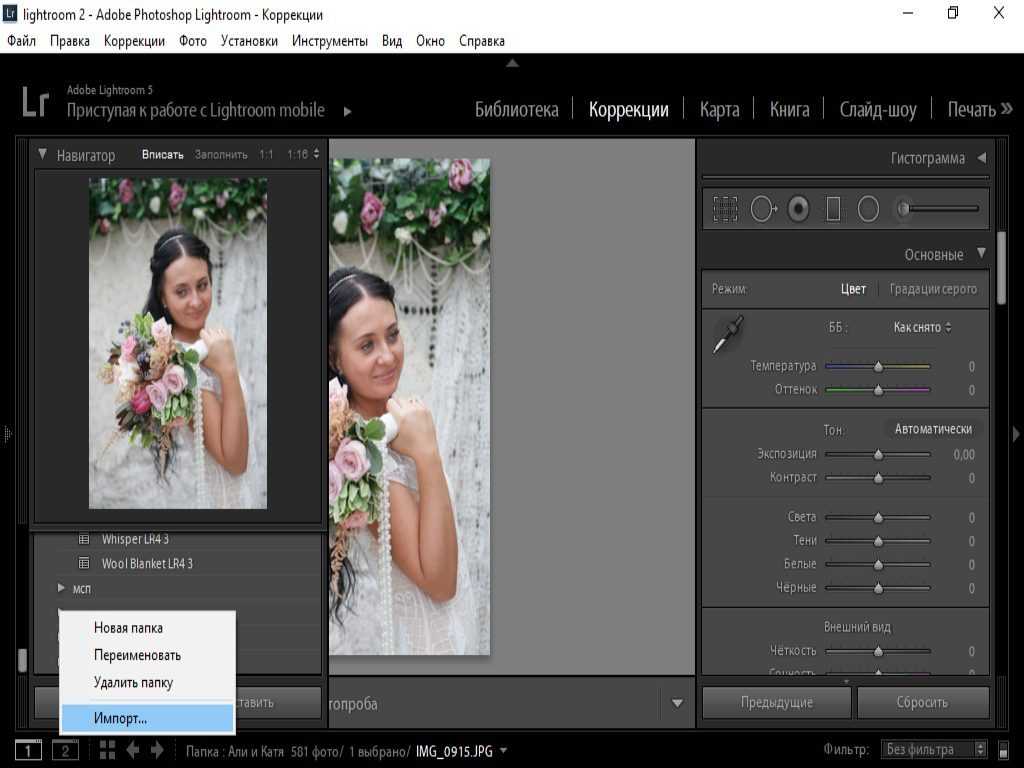
Task: Set navigator zoom to 1:1
Action: coord(266,155)
